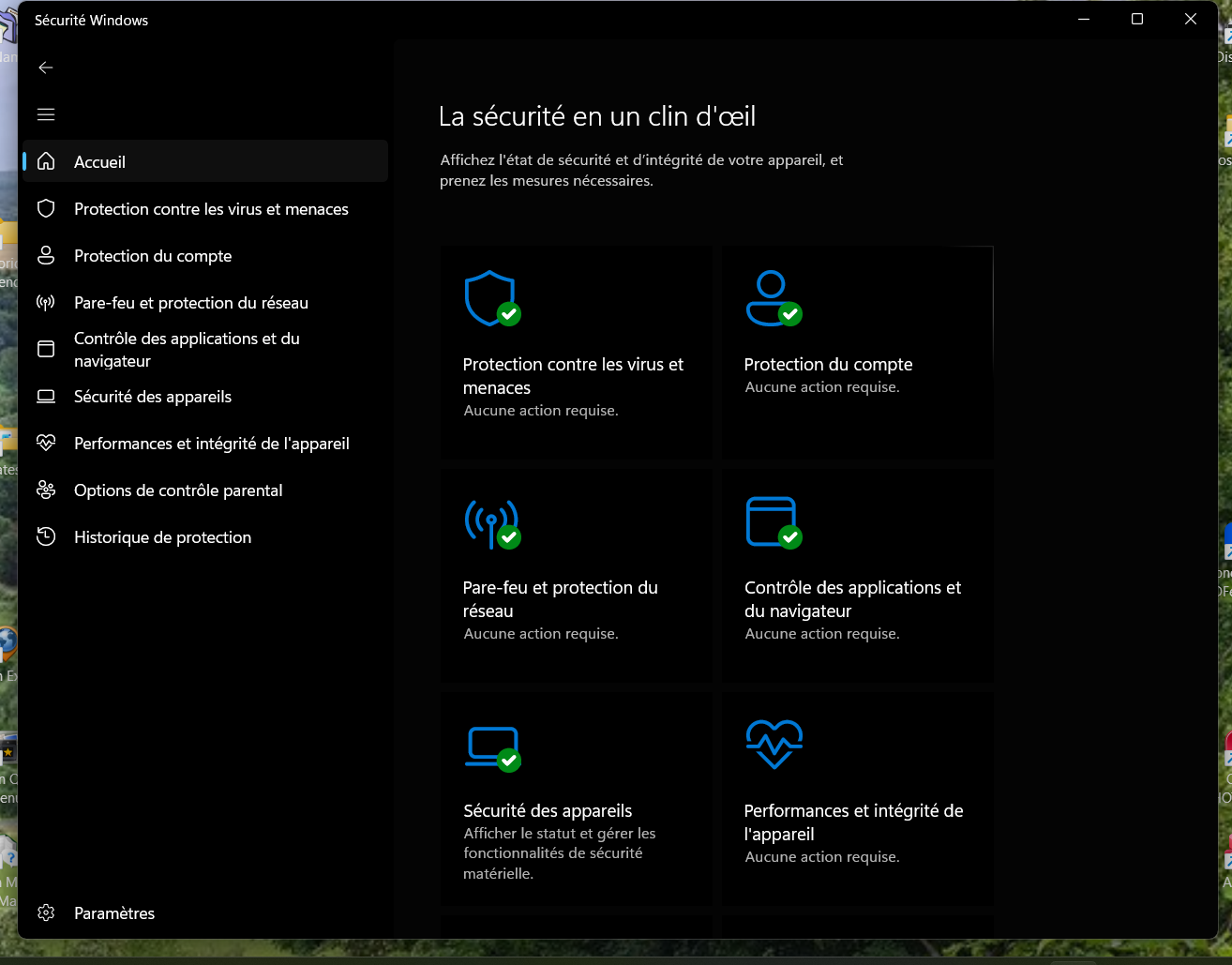The image size is (1232, 965).
Task: Click the shield icon on the virus protection card
Action: 492,298
